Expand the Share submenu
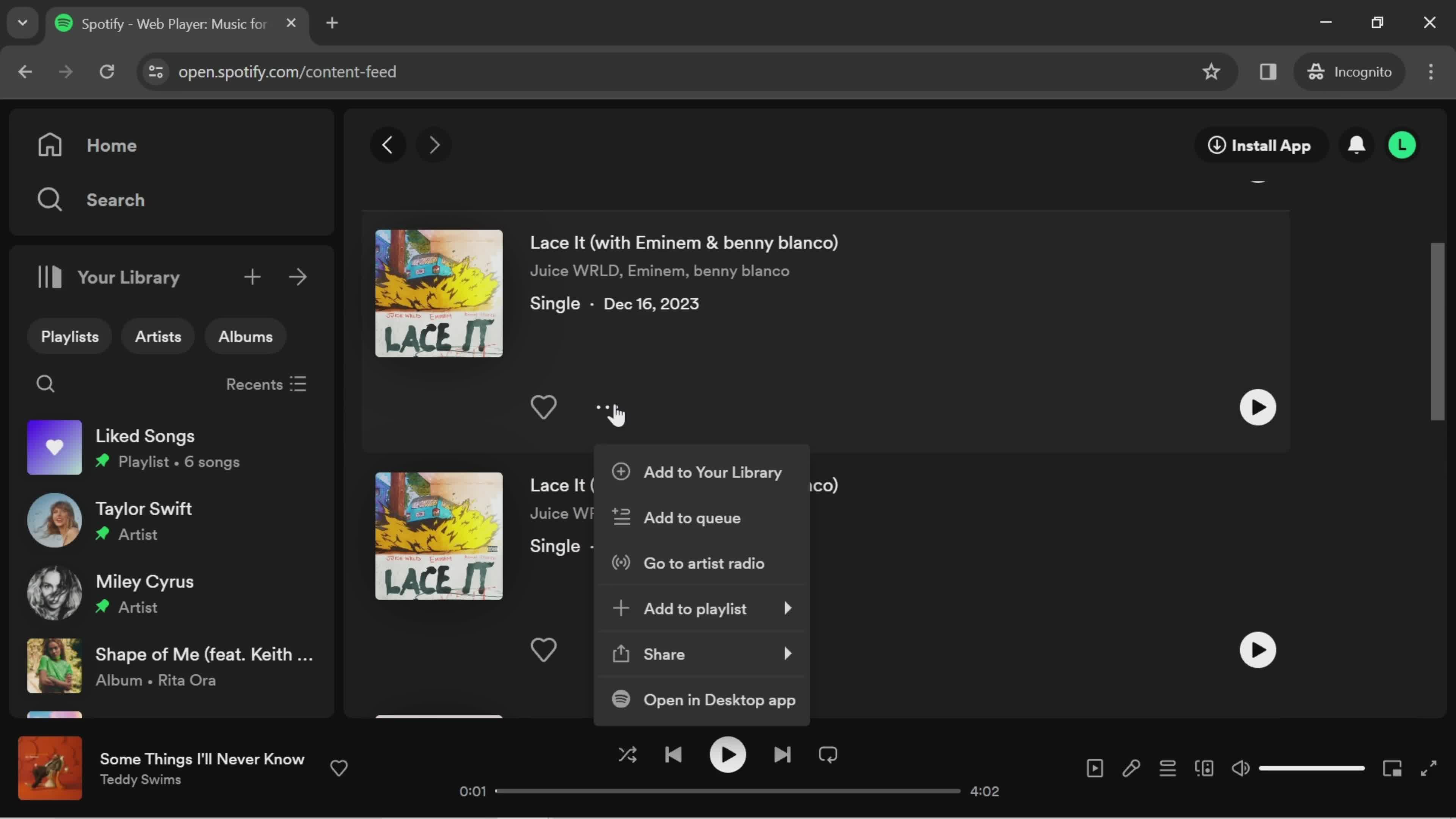The image size is (1456, 819). [x=701, y=654]
